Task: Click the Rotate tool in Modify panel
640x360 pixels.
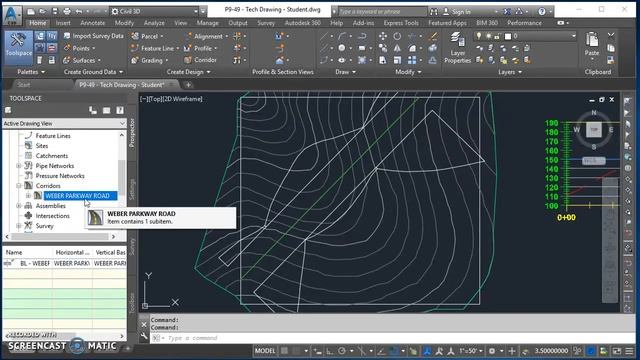Action: (397, 36)
